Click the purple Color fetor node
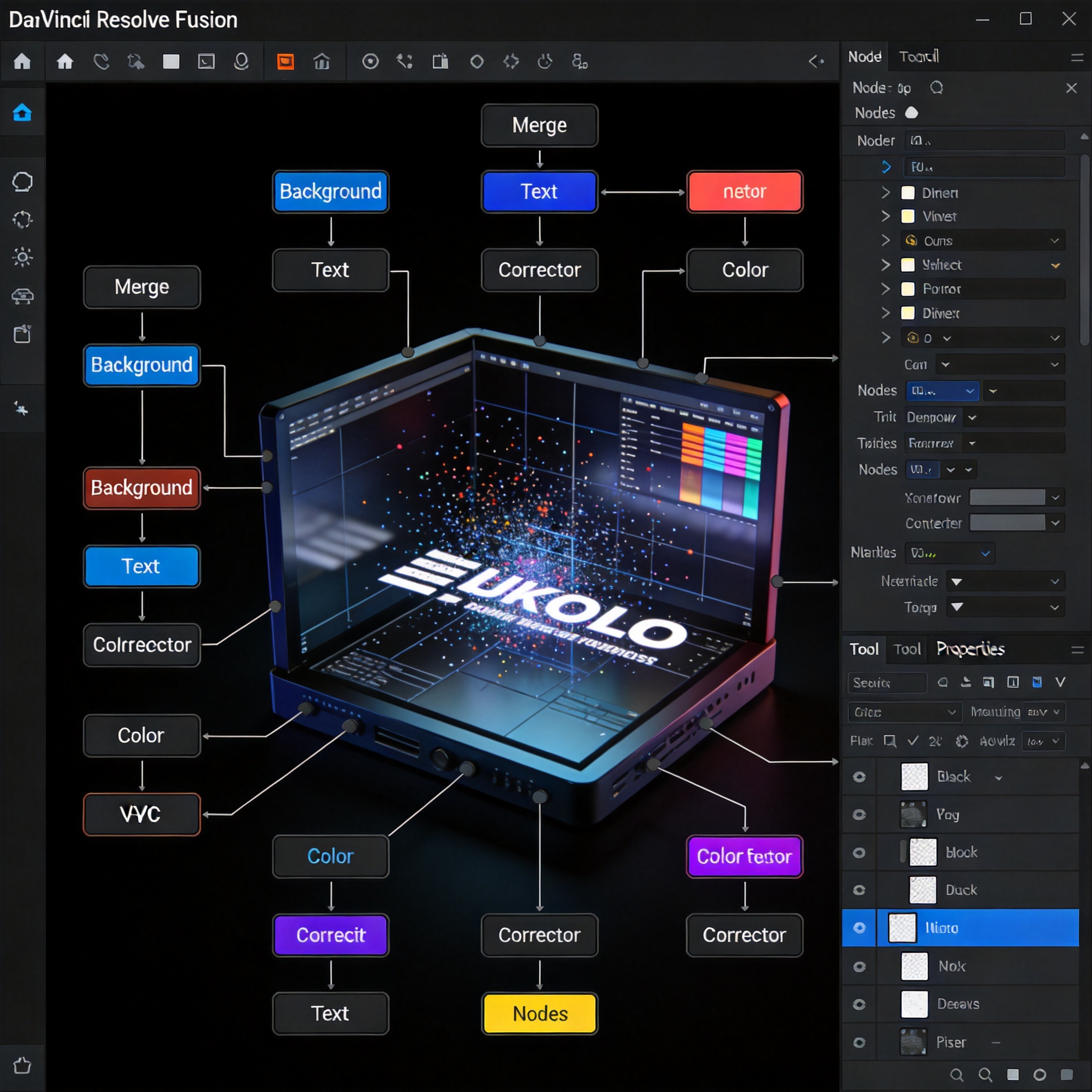The width and height of the screenshot is (1092, 1092). coord(744,856)
